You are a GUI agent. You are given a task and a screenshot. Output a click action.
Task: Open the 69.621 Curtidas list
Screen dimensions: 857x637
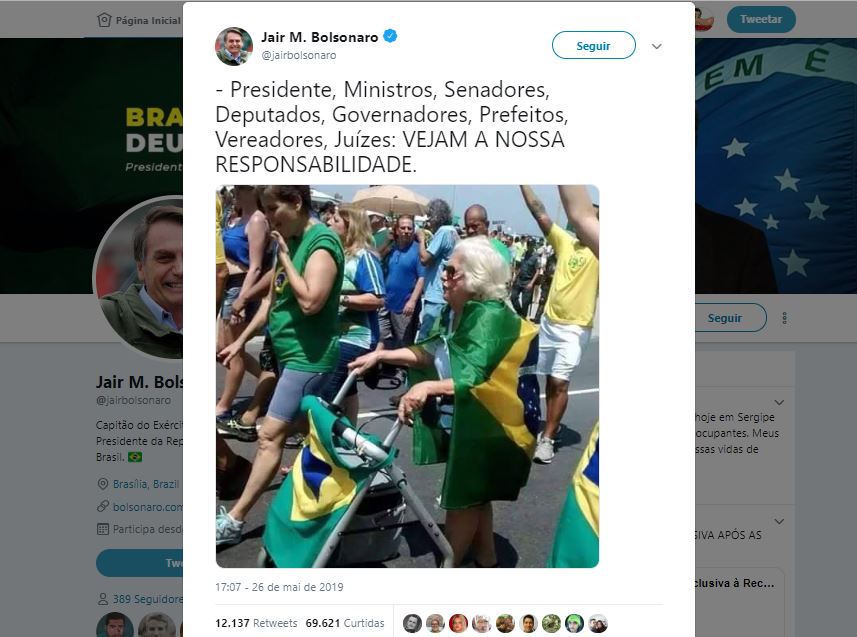click(x=345, y=623)
